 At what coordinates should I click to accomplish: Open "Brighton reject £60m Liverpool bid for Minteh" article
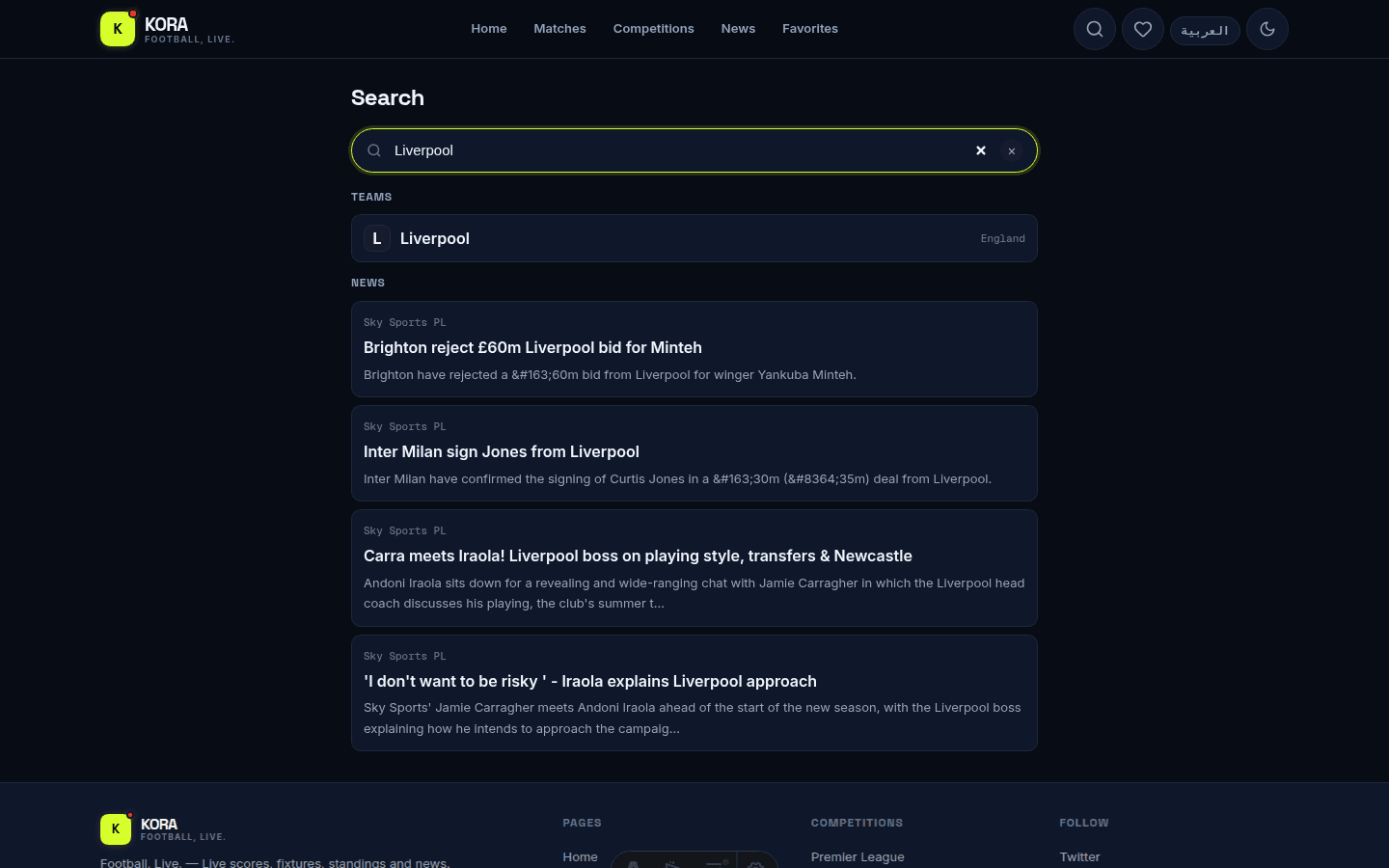point(694,349)
